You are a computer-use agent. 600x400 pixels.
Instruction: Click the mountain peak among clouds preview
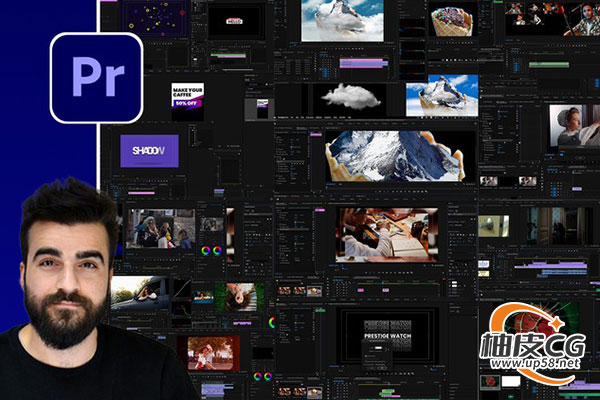tap(342, 20)
